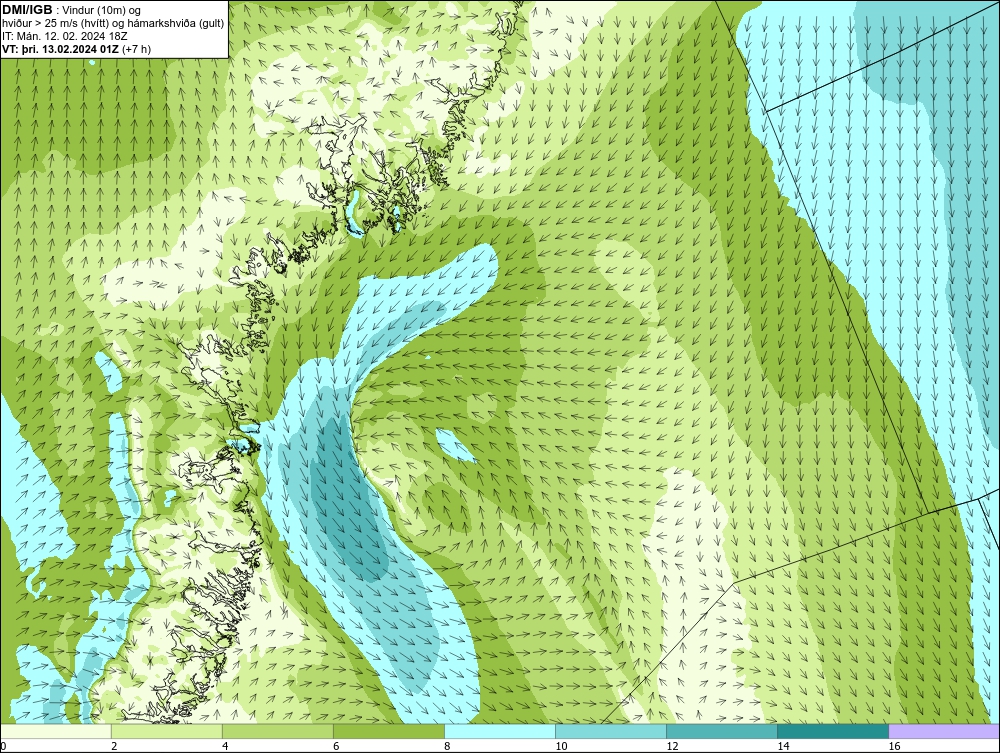The image size is (1000, 753).
Task: Click the 'Vindur (10m) og' label
Action: click(102, 10)
